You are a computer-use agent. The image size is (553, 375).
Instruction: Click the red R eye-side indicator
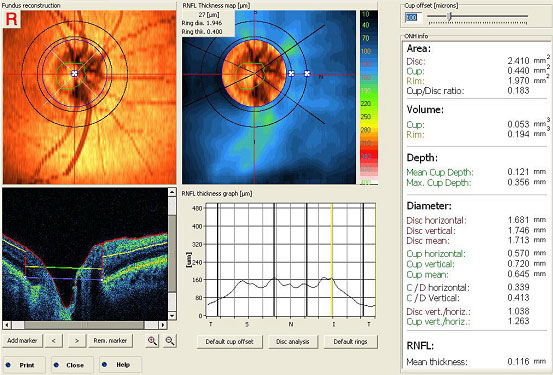12,19
